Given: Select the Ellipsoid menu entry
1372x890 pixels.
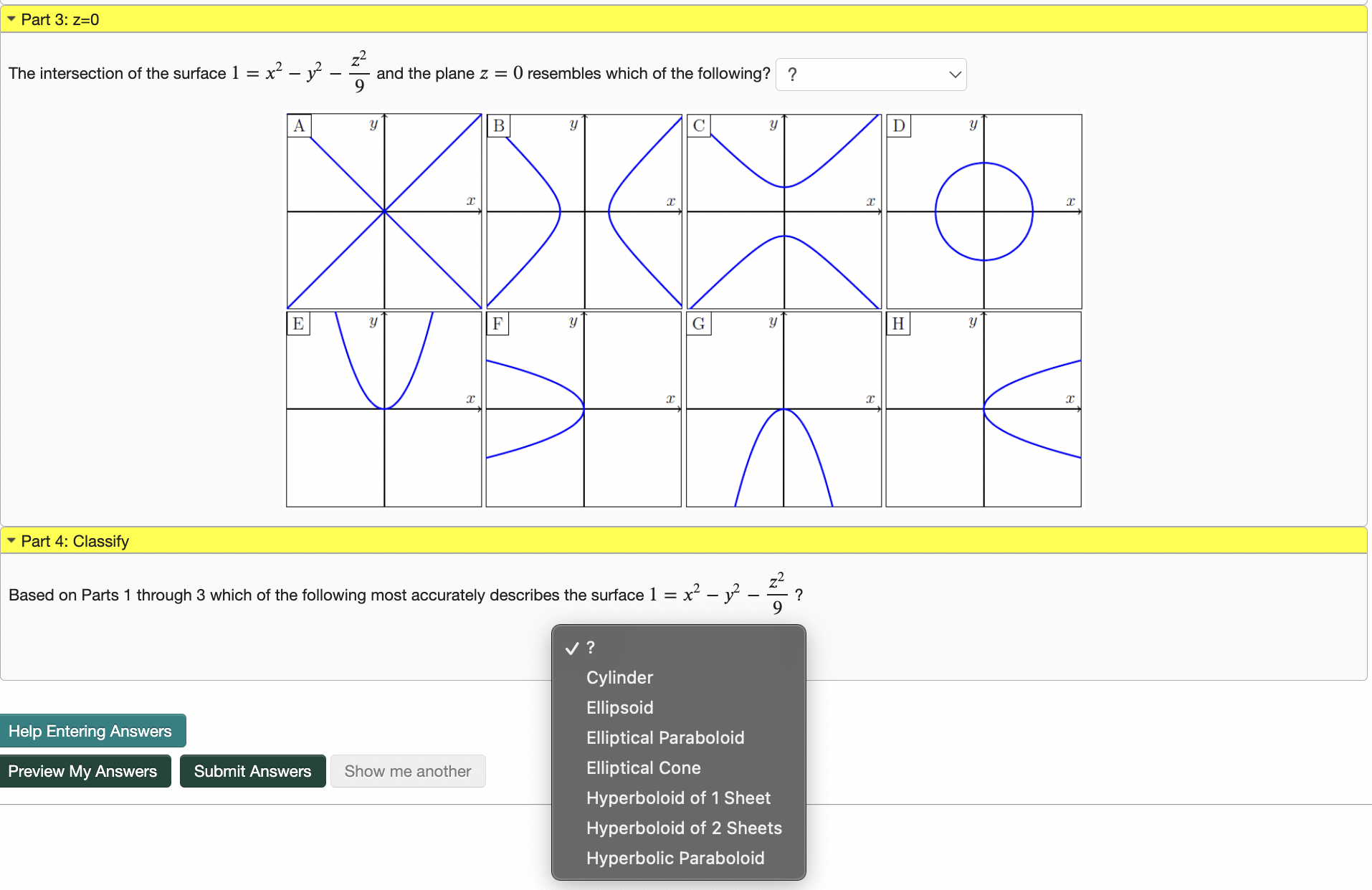Looking at the screenshot, I should [x=619, y=707].
